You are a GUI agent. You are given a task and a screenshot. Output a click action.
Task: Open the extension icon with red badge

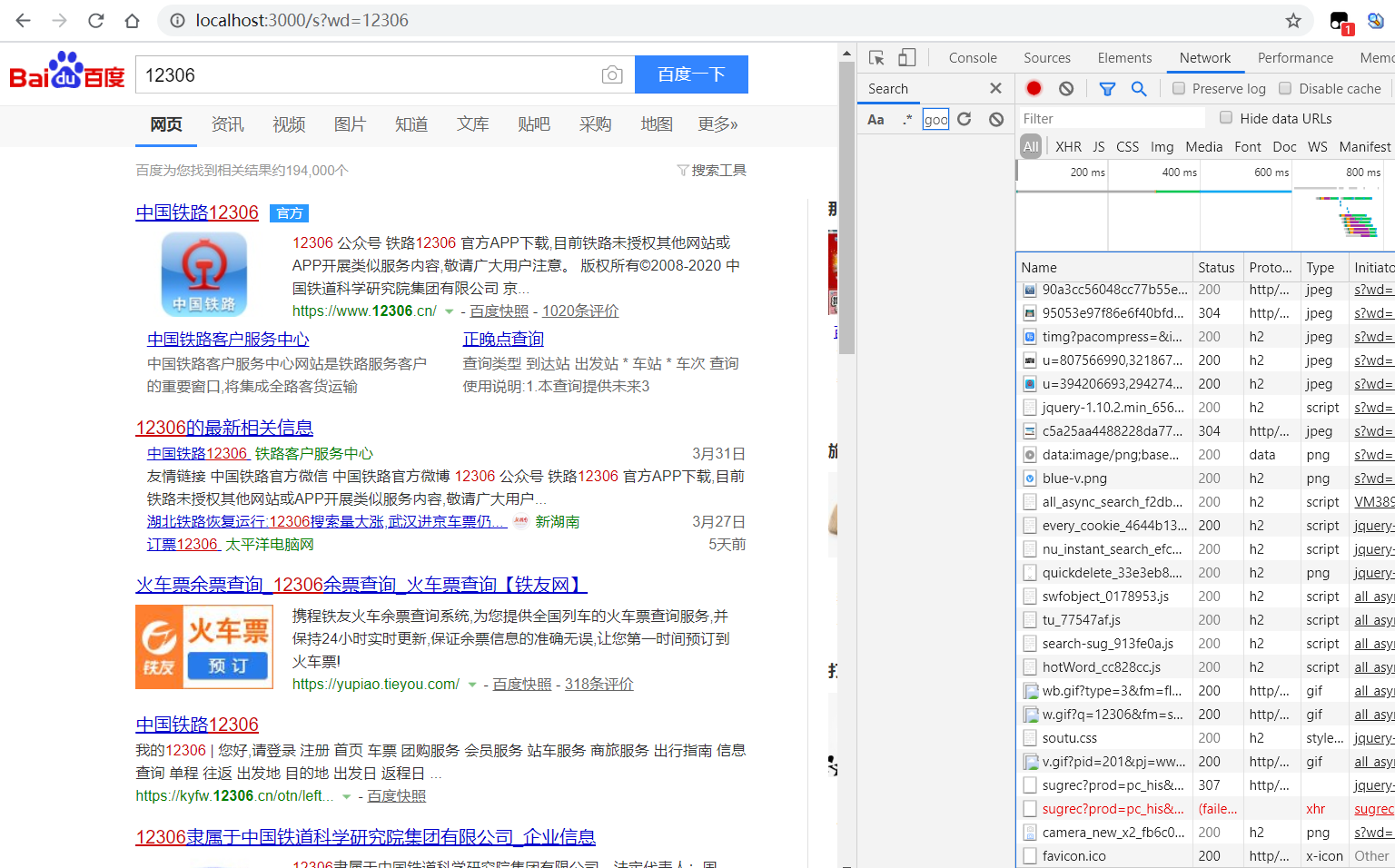1341,22
